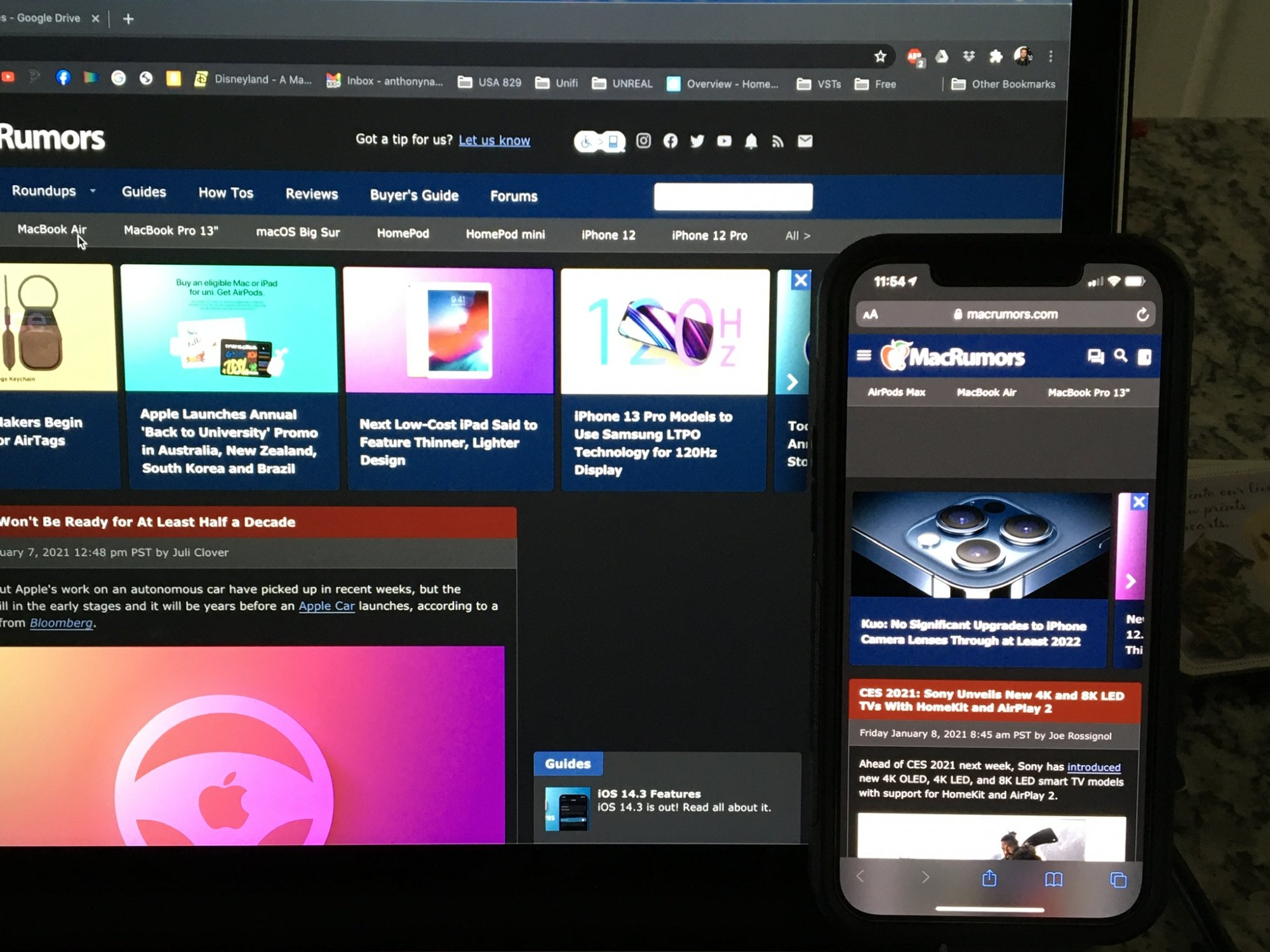Viewport: 1270px width, 952px height.
Task: Click the RSS feed icon
Action: 778,142
